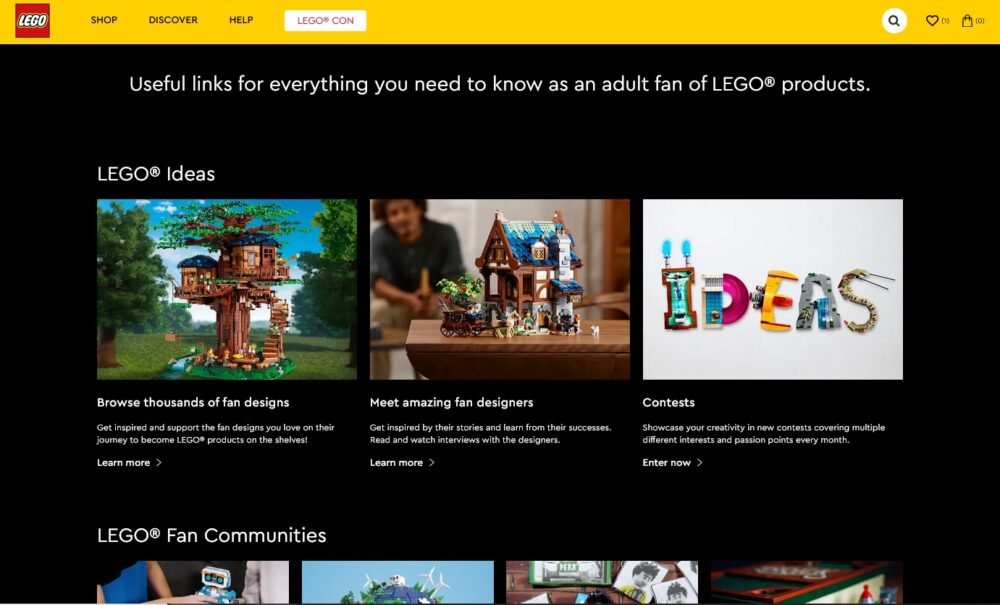The image size is (1000, 605).
Task: Open the medieval blacksmith house image
Action: click(500, 289)
